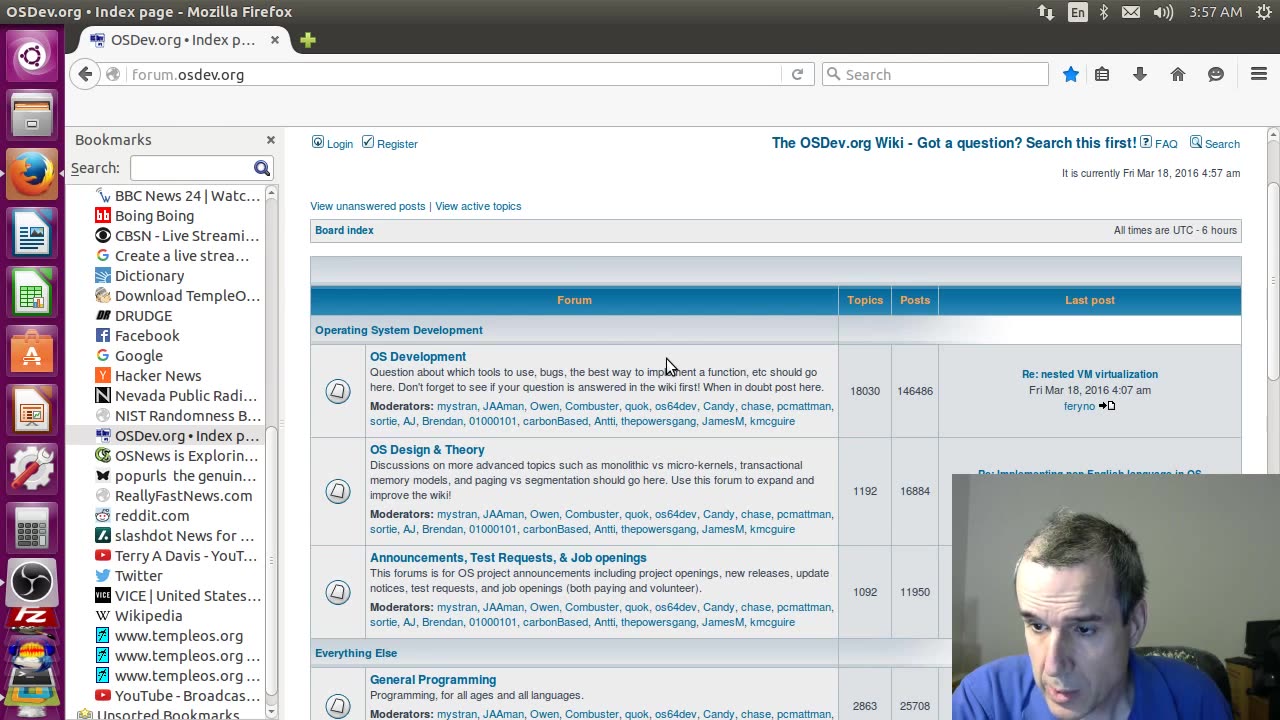This screenshot has height=720, width=1280.
Task: Open The OSDev.org Wiki header link
Action: (x=954, y=143)
